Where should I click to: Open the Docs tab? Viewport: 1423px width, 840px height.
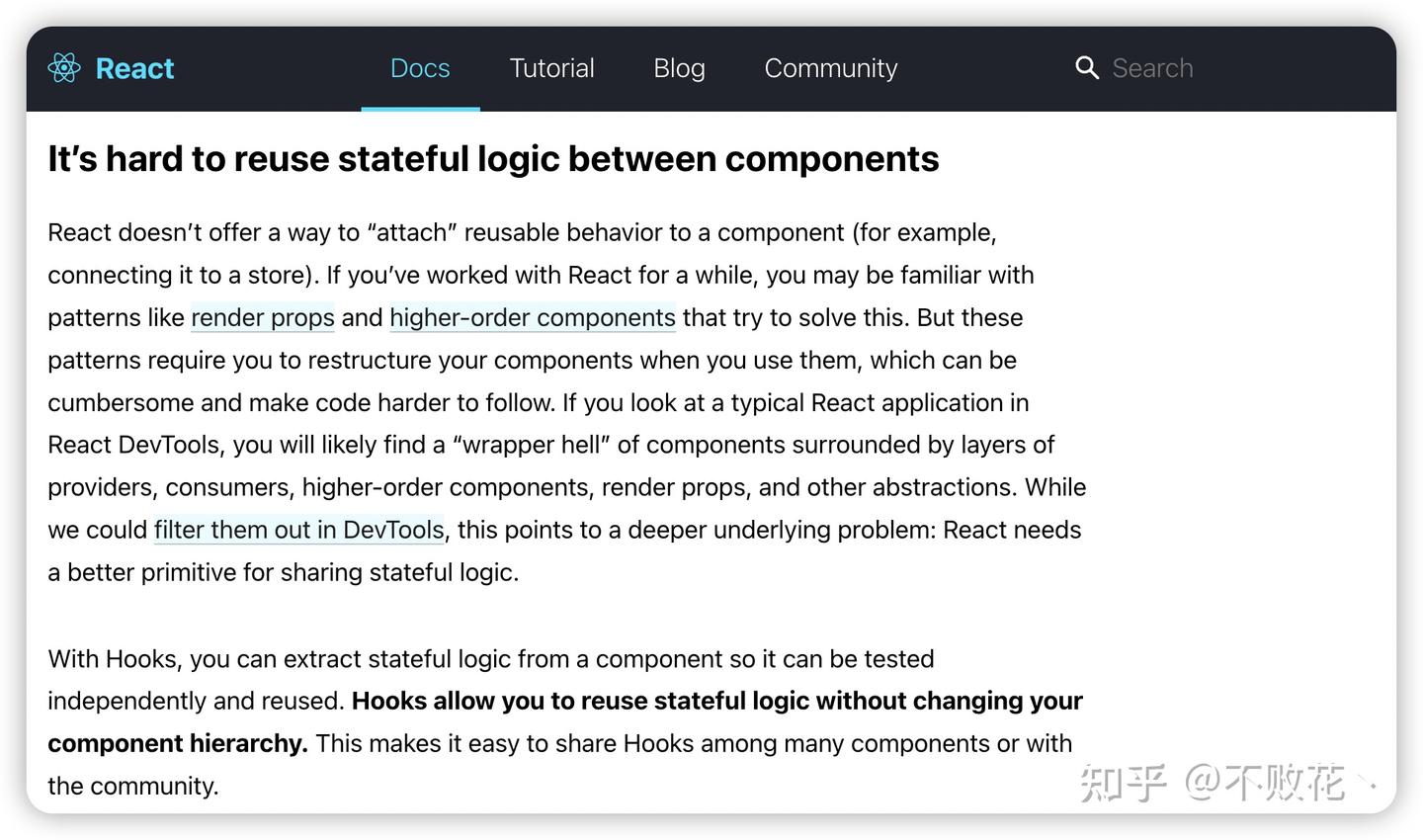click(x=420, y=68)
